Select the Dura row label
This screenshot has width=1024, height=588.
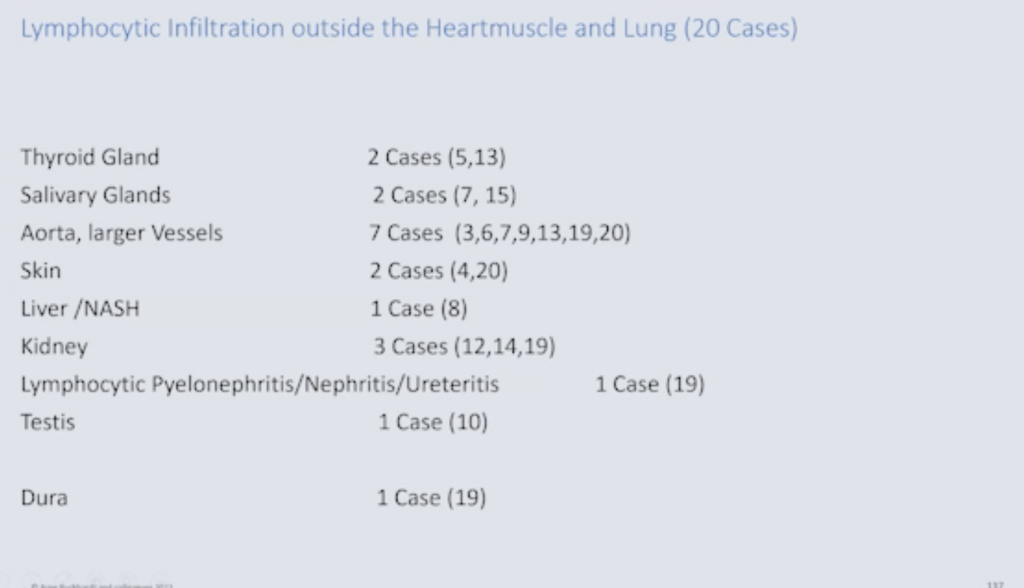44,497
